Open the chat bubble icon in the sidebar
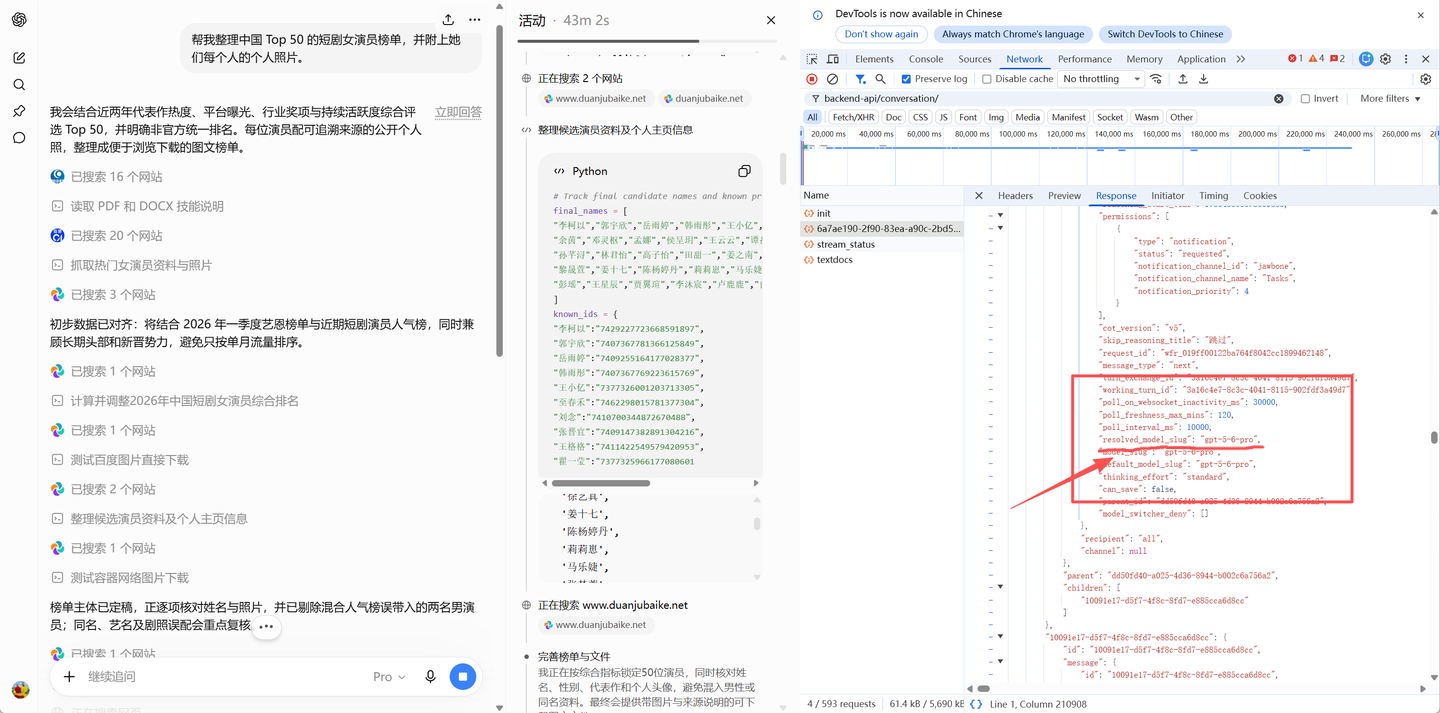 [x=19, y=138]
